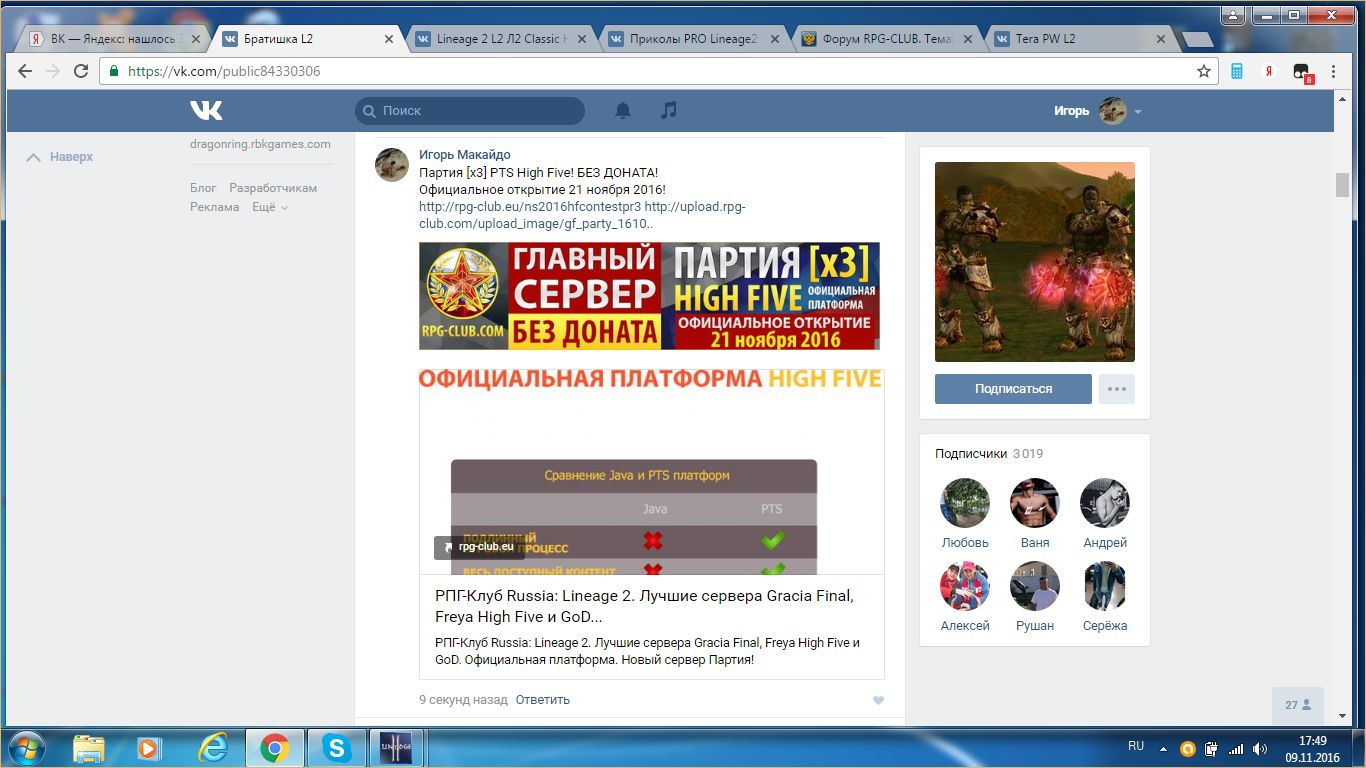Open subscriber Андрей's profile photo
Image resolution: width=1366 pixels, height=768 pixels.
(x=1105, y=503)
